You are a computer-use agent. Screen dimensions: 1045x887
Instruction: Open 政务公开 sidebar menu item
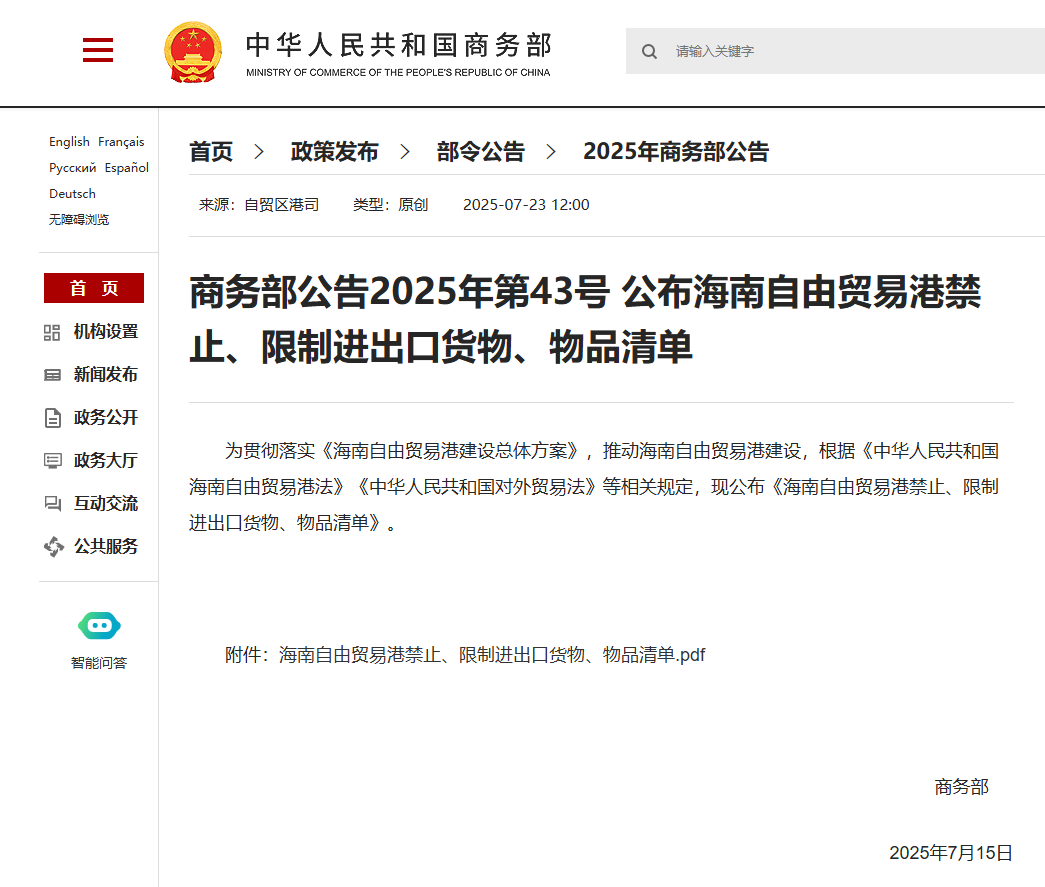105,418
